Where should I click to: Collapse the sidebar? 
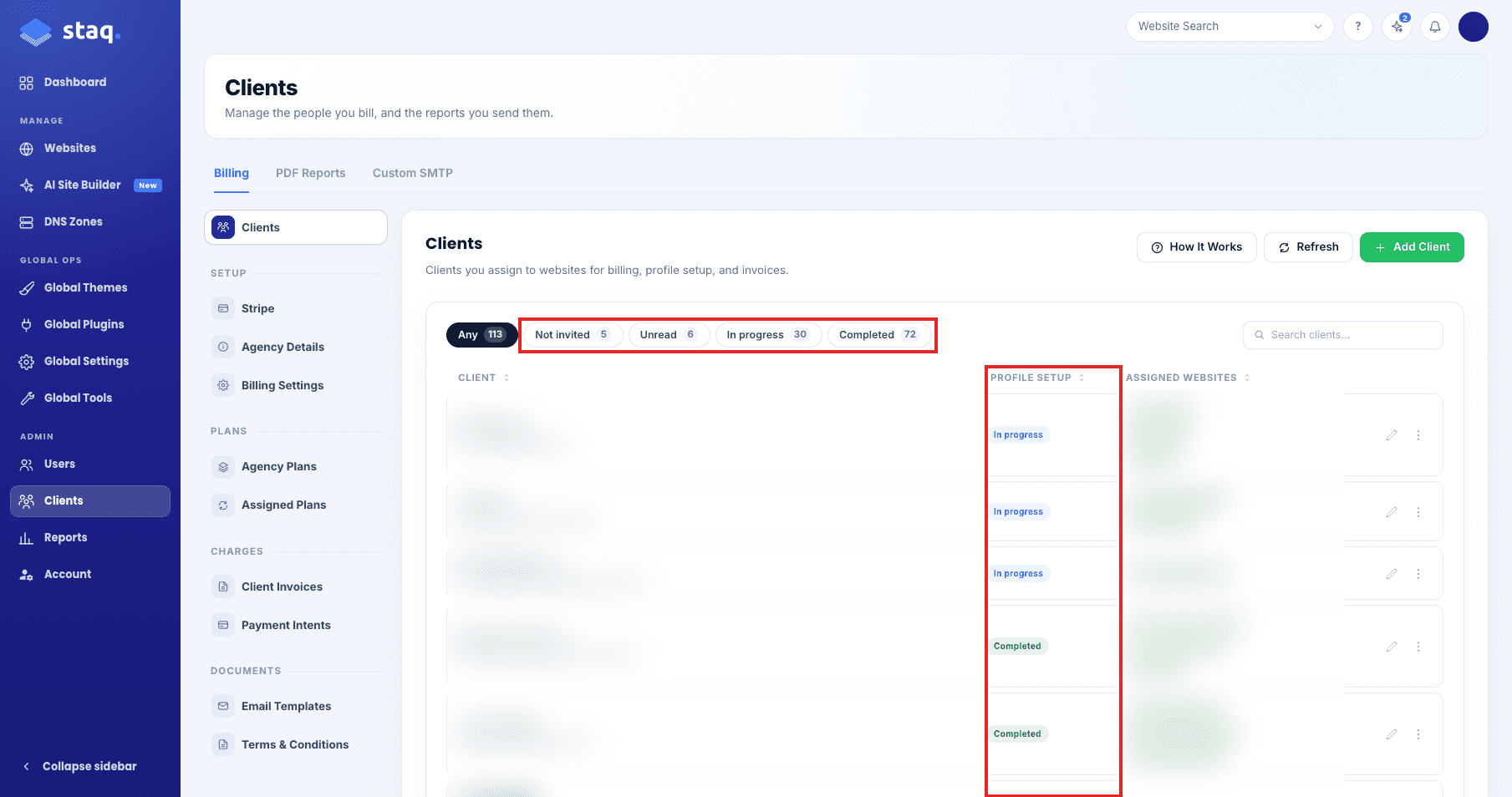79,766
